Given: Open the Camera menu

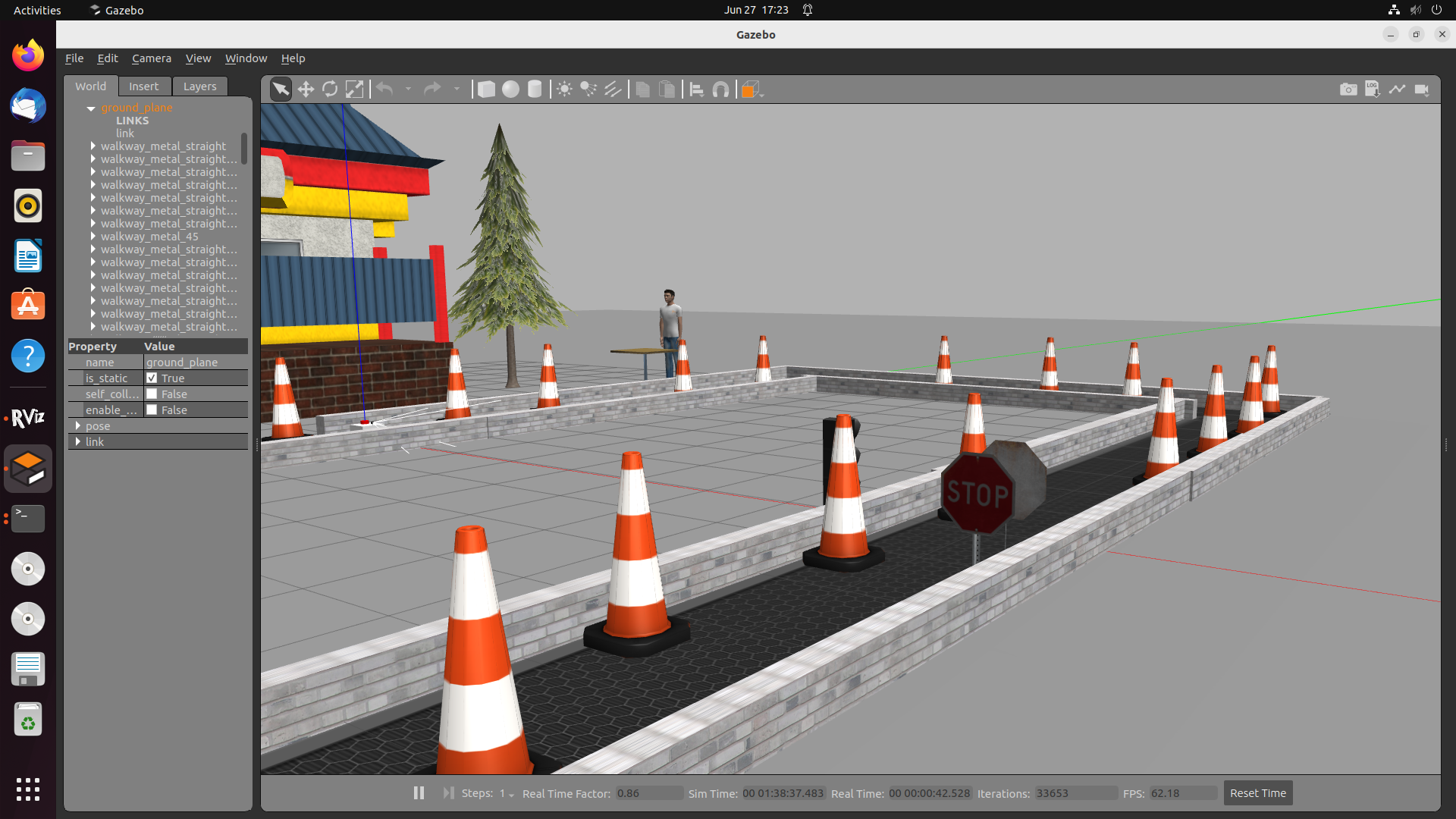Looking at the screenshot, I should tap(152, 58).
